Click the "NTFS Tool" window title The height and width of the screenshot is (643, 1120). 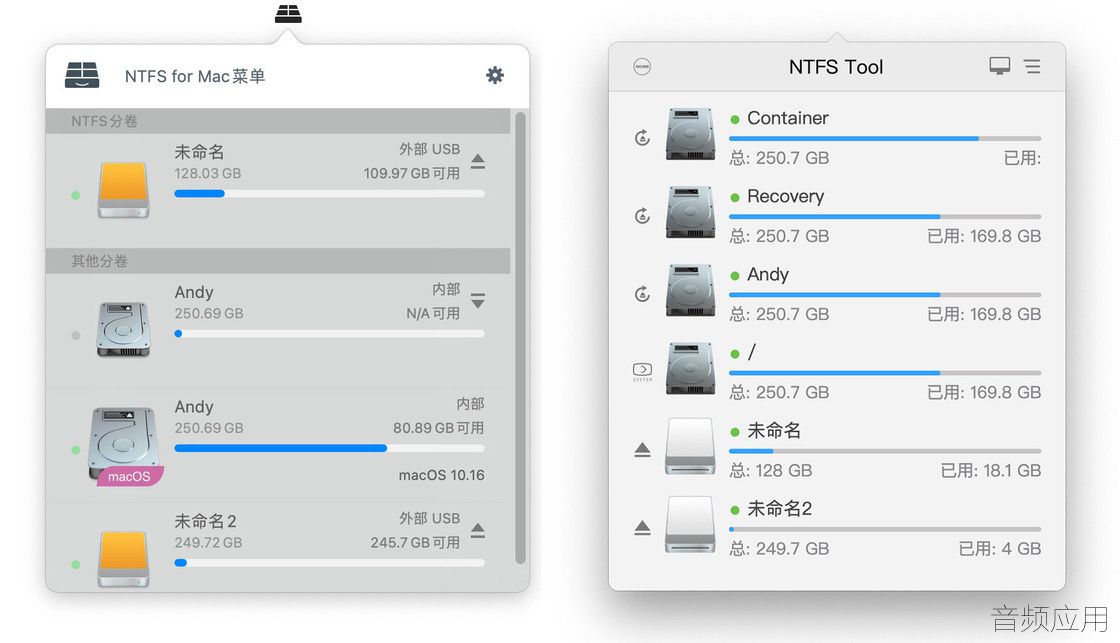click(836, 67)
